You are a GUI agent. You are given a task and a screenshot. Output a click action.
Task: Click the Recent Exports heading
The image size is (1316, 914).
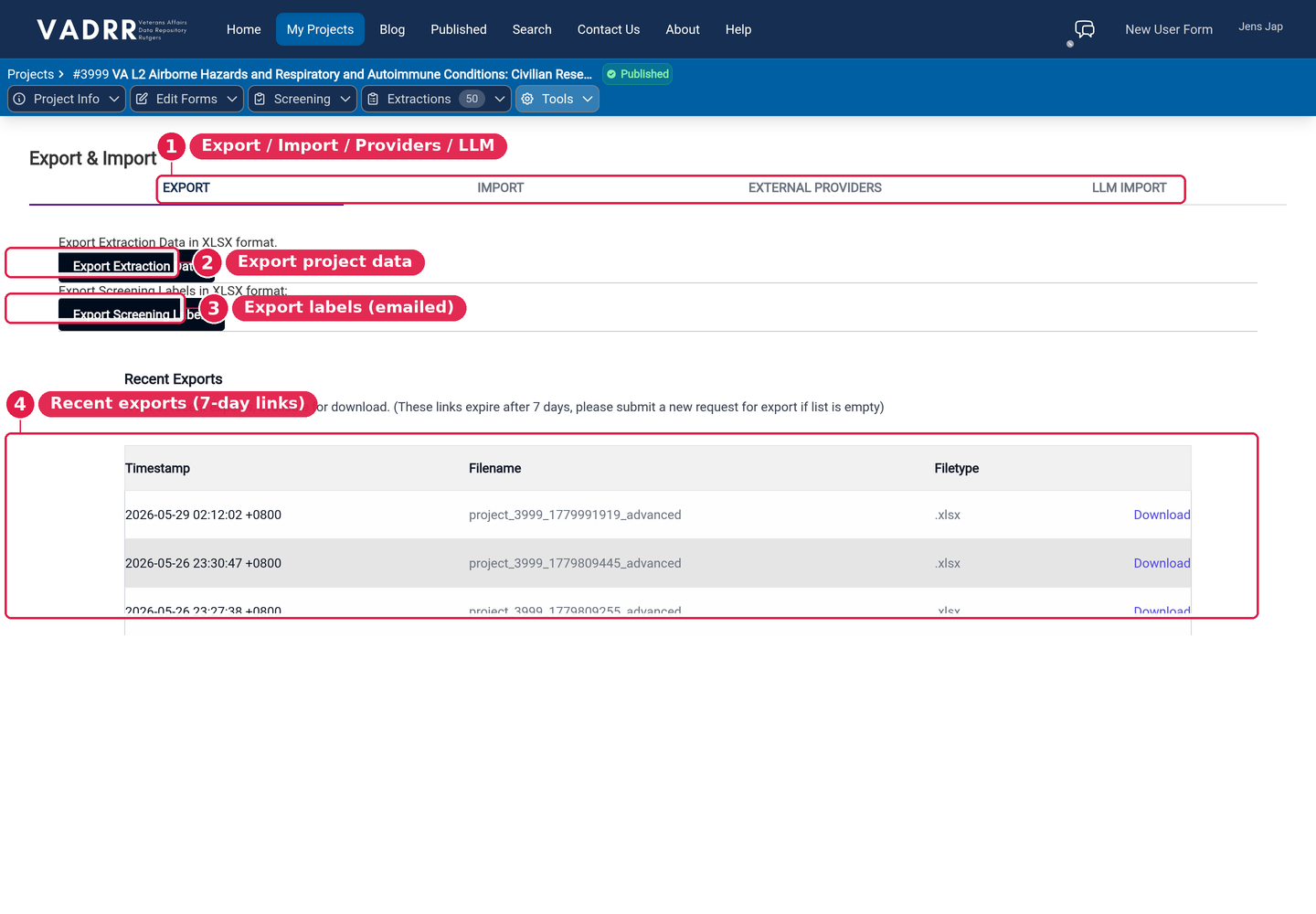[x=174, y=379]
